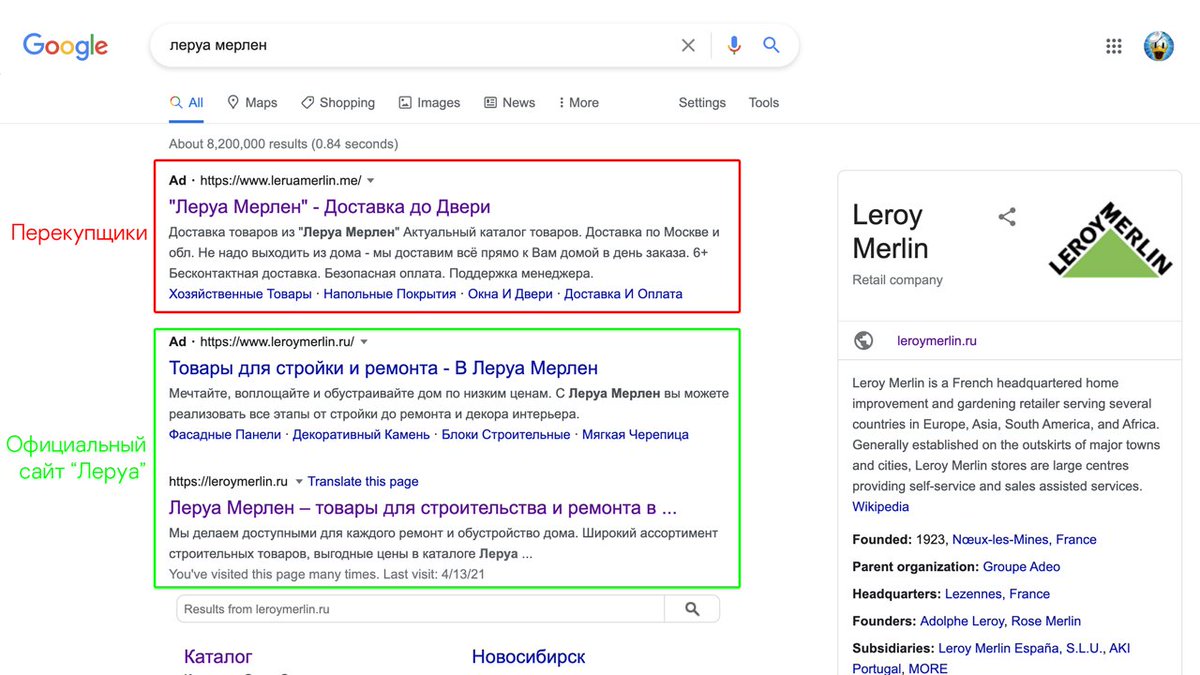Open organic result 'Леруа Мерлен – товары для строительства'
Viewport: 1200px width, 675px height.
pos(423,507)
